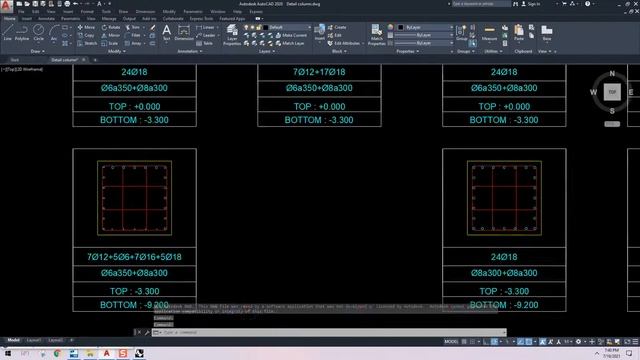
Task: Select the Dimension tool
Action: point(184,32)
